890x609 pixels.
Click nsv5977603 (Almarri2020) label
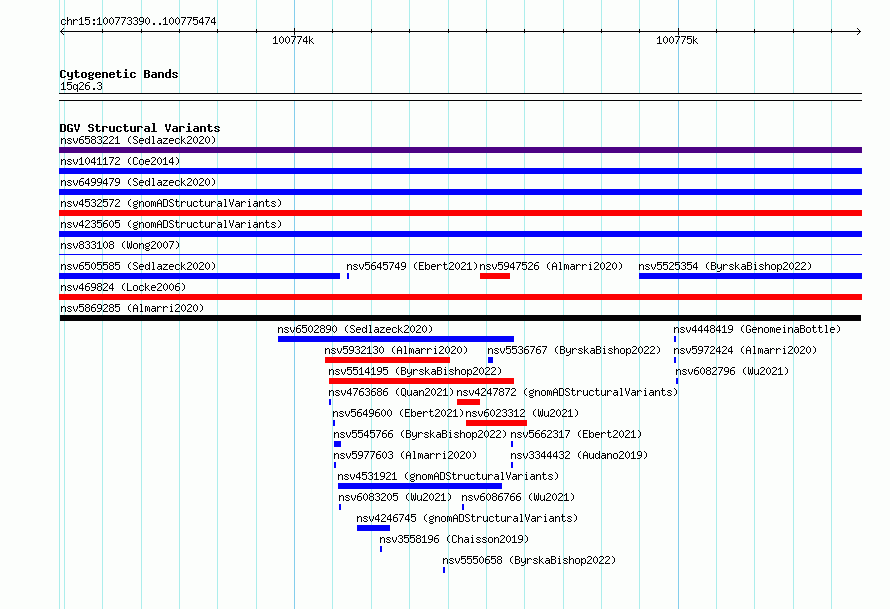click(405, 455)
